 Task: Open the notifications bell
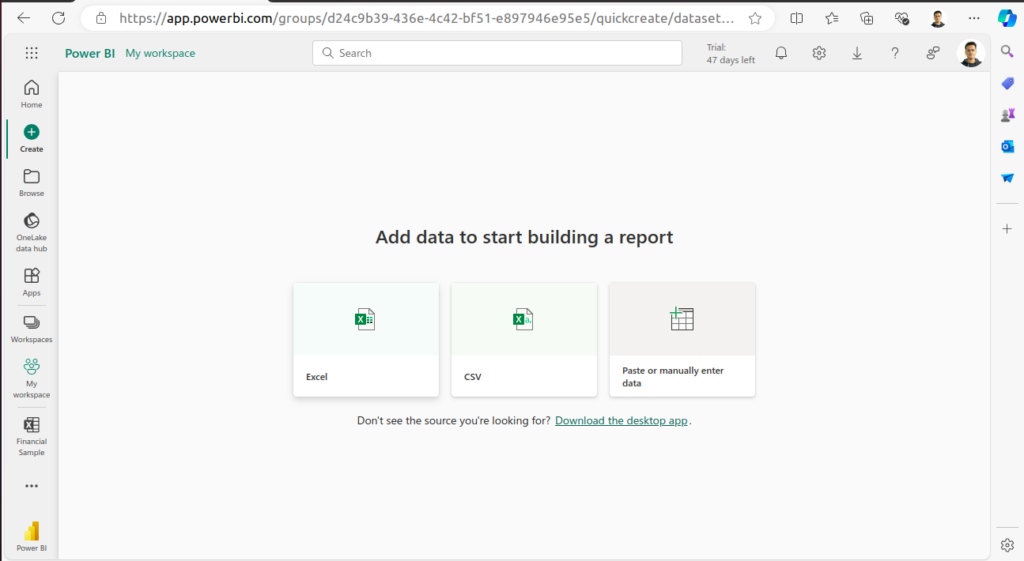(x=781, y=53)
